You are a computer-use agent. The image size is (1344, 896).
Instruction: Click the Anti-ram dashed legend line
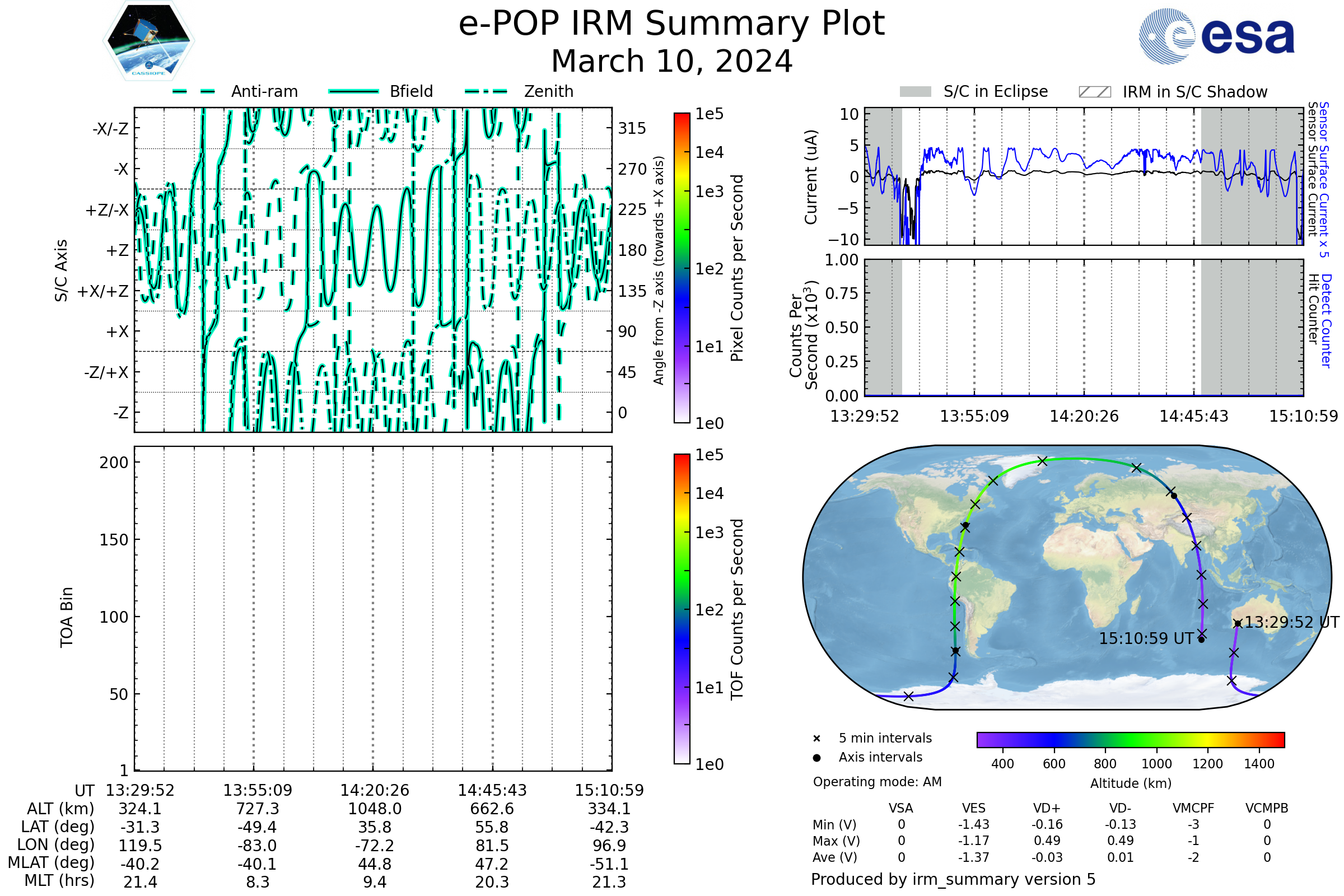194,91
